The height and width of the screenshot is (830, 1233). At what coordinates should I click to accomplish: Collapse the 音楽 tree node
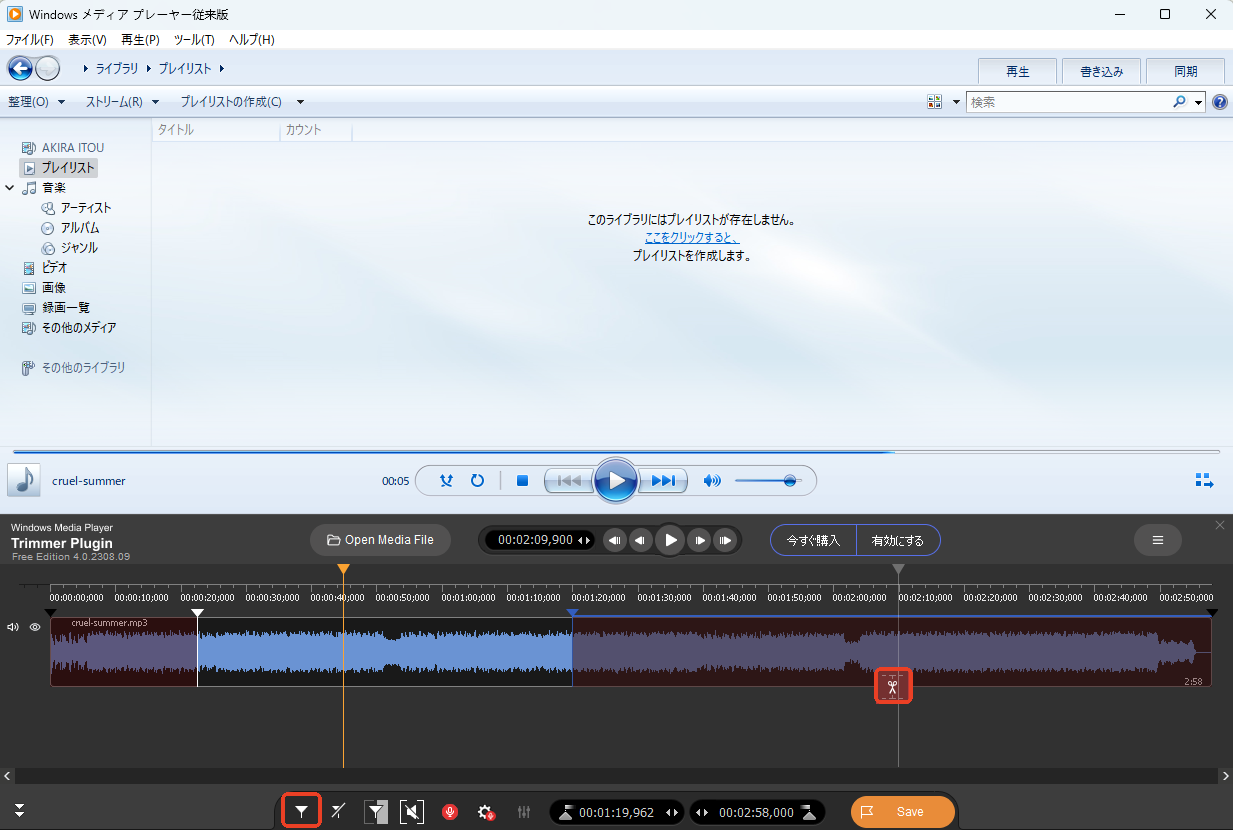(x=10, y=188)
